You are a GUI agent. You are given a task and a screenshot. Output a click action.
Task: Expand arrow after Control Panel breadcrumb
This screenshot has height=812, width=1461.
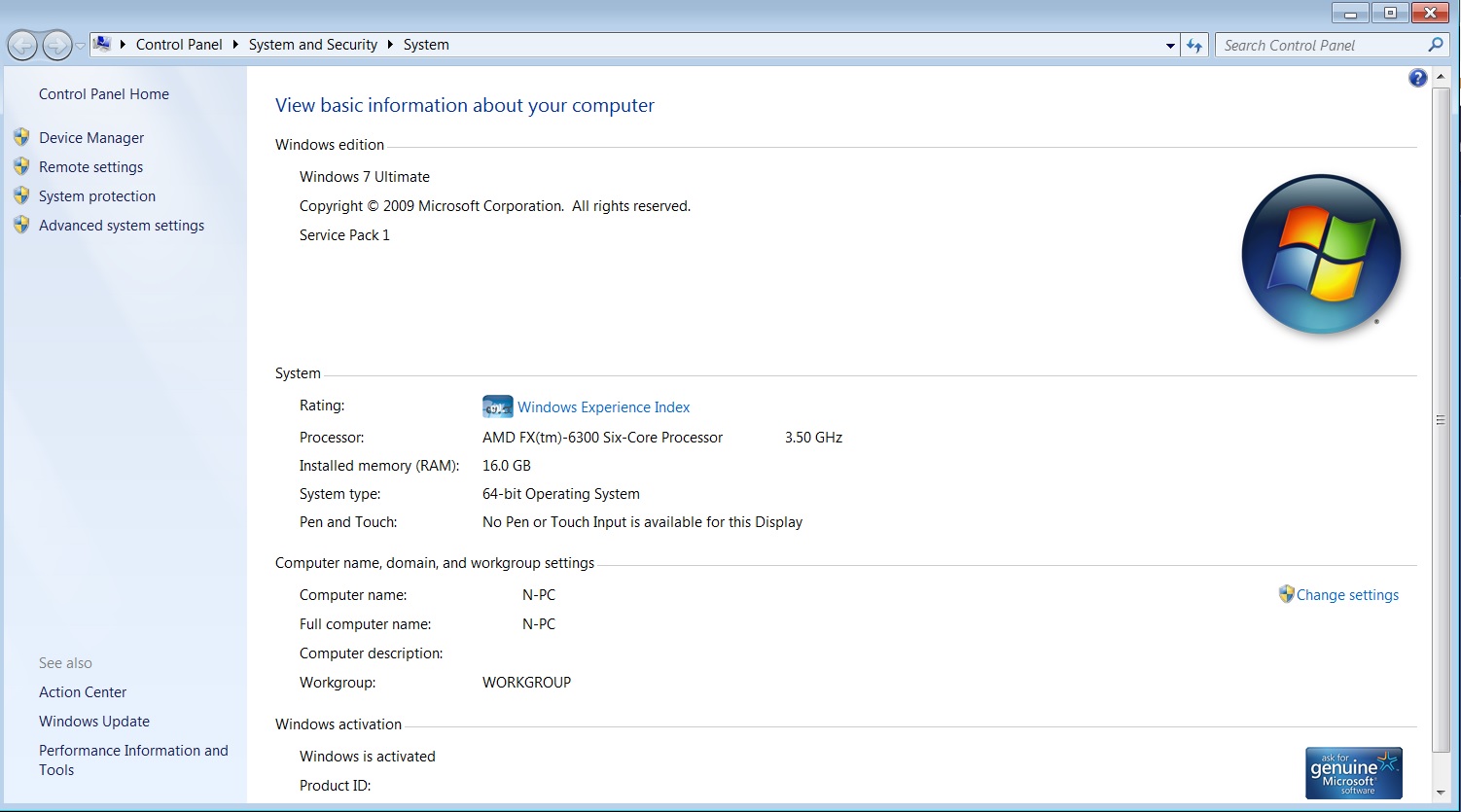[x=236, y=45]
